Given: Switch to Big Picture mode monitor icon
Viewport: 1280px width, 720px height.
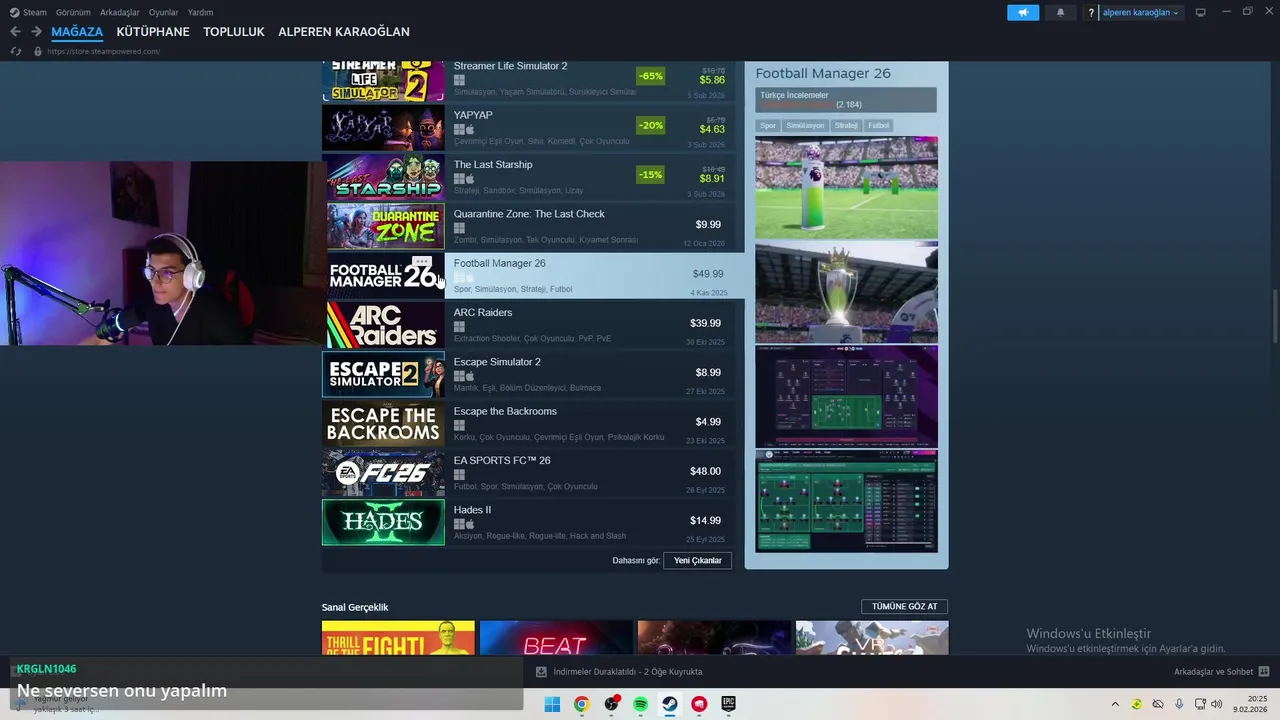Looking at the screenshot, I should (1200, 12).
